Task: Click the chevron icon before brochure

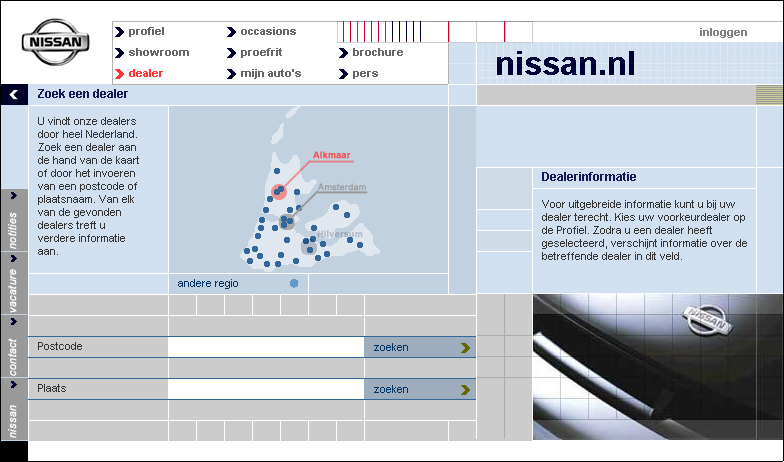Action: point(343,53)
